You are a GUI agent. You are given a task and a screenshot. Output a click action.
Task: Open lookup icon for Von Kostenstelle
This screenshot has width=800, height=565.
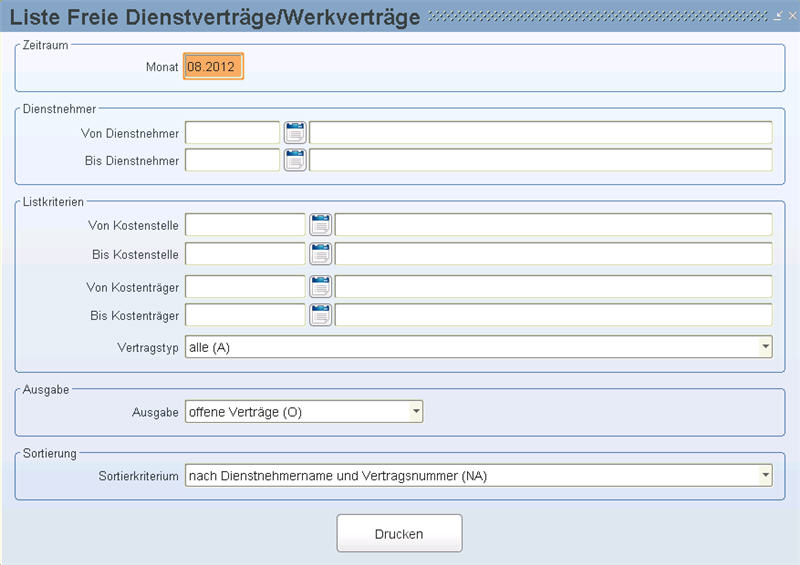pyautogui.click(x=320, y=225)
